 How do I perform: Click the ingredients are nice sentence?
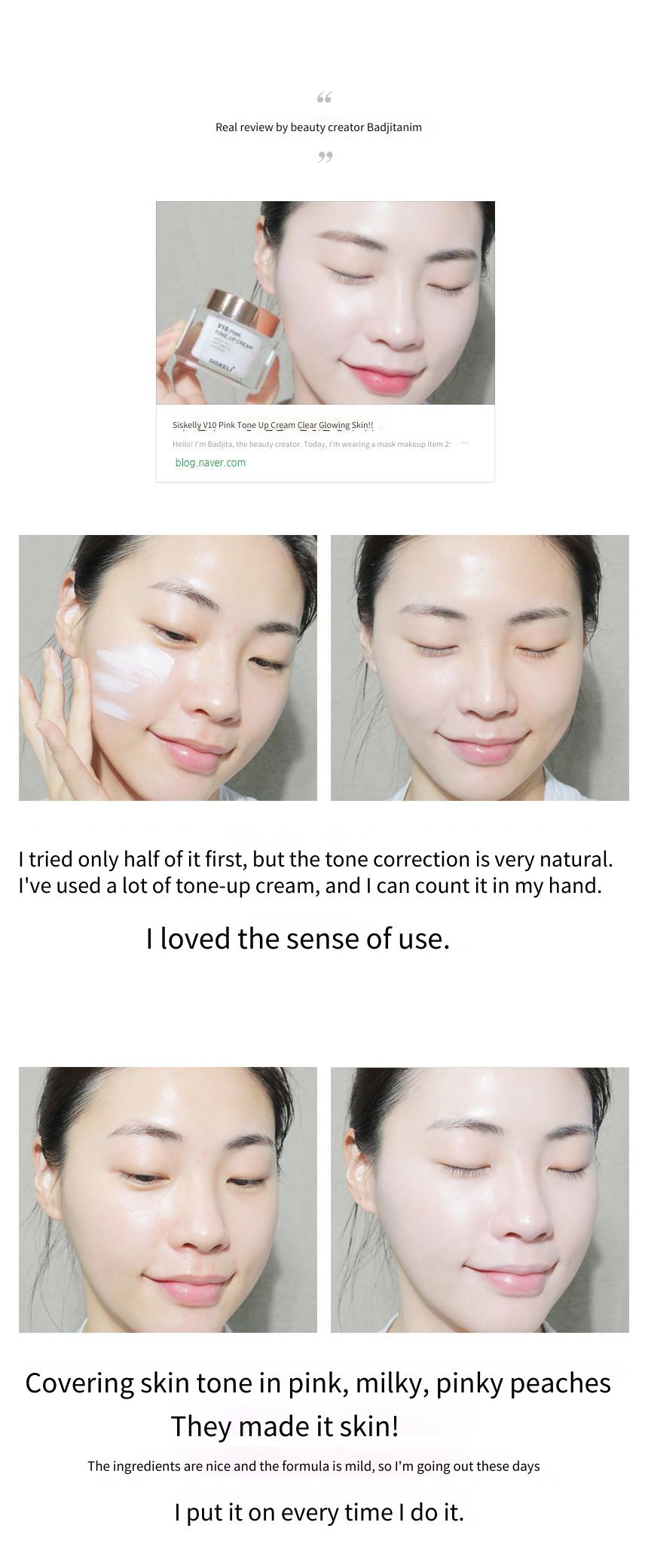tap(313, 1466)
